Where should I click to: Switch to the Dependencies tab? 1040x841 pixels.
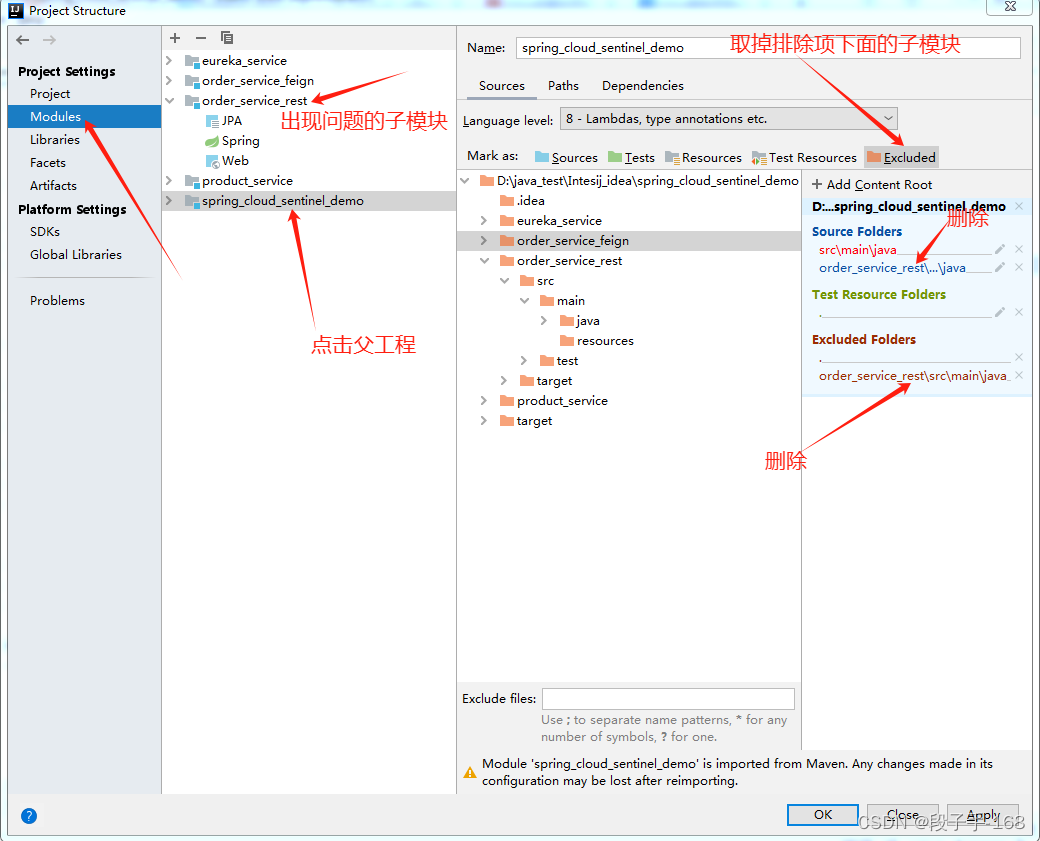tap(643, 86)
